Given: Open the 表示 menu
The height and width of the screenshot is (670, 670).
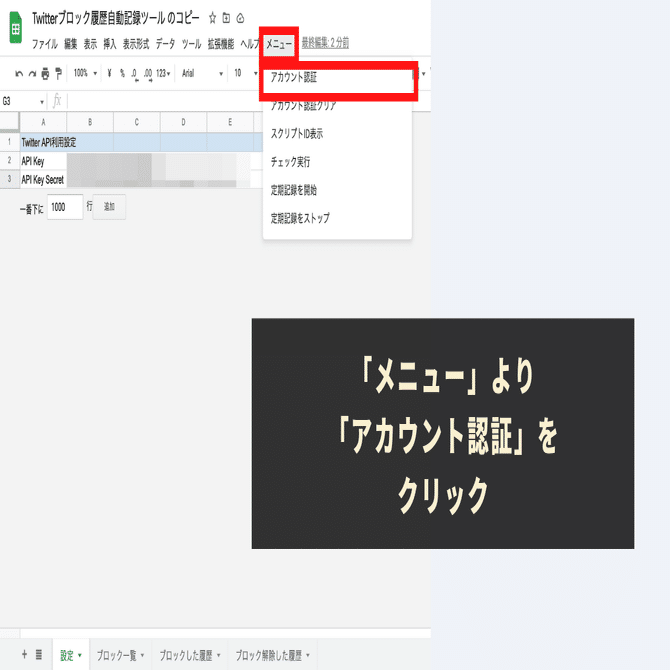Looking at the screenshot, I should (90, 44).
